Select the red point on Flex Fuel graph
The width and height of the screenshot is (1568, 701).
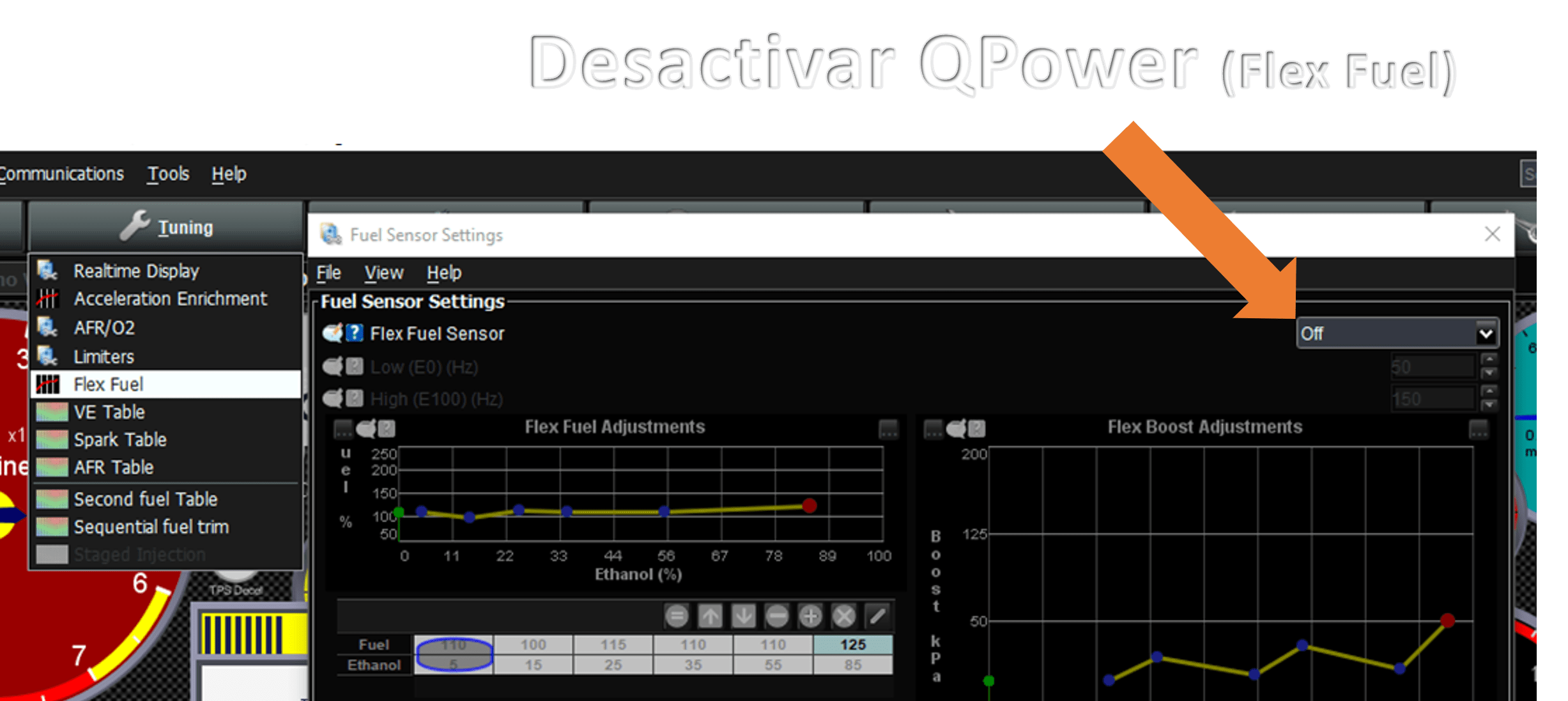coord(810,506)
